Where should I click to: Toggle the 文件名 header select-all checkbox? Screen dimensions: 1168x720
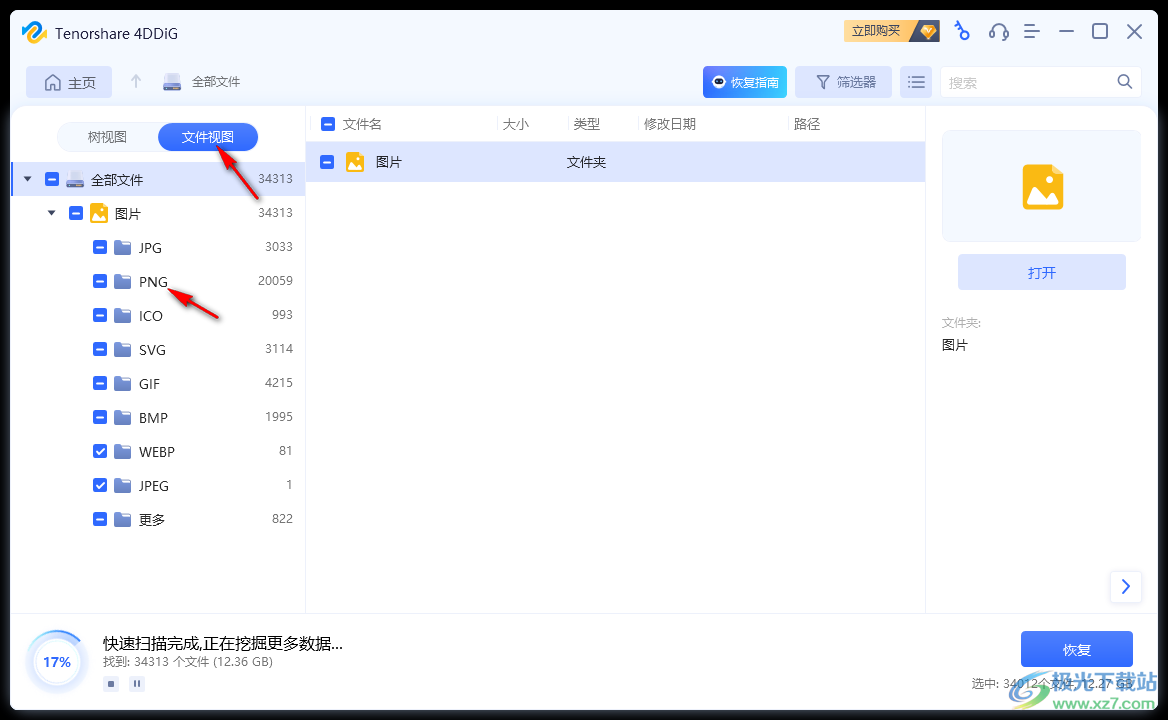click(x=328, y=124)
